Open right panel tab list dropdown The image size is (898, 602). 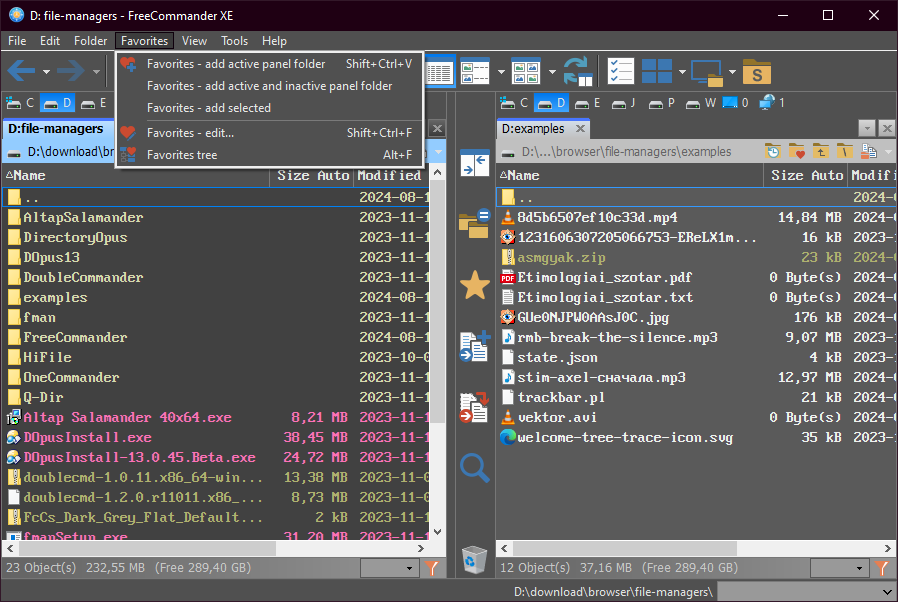click(x=866, y=128)
